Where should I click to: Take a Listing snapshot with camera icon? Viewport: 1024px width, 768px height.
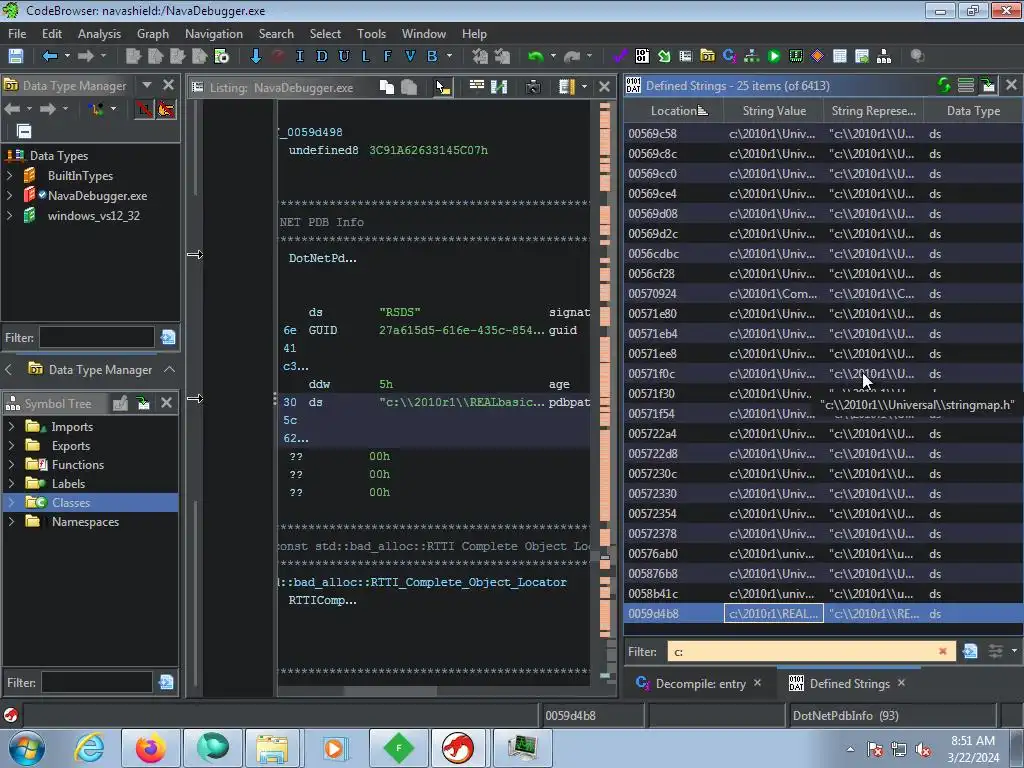(x=533, y=87)
